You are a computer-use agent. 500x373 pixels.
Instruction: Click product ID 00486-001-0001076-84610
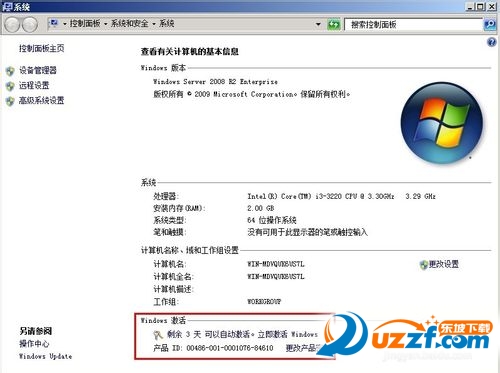click(x=230, y=348)
